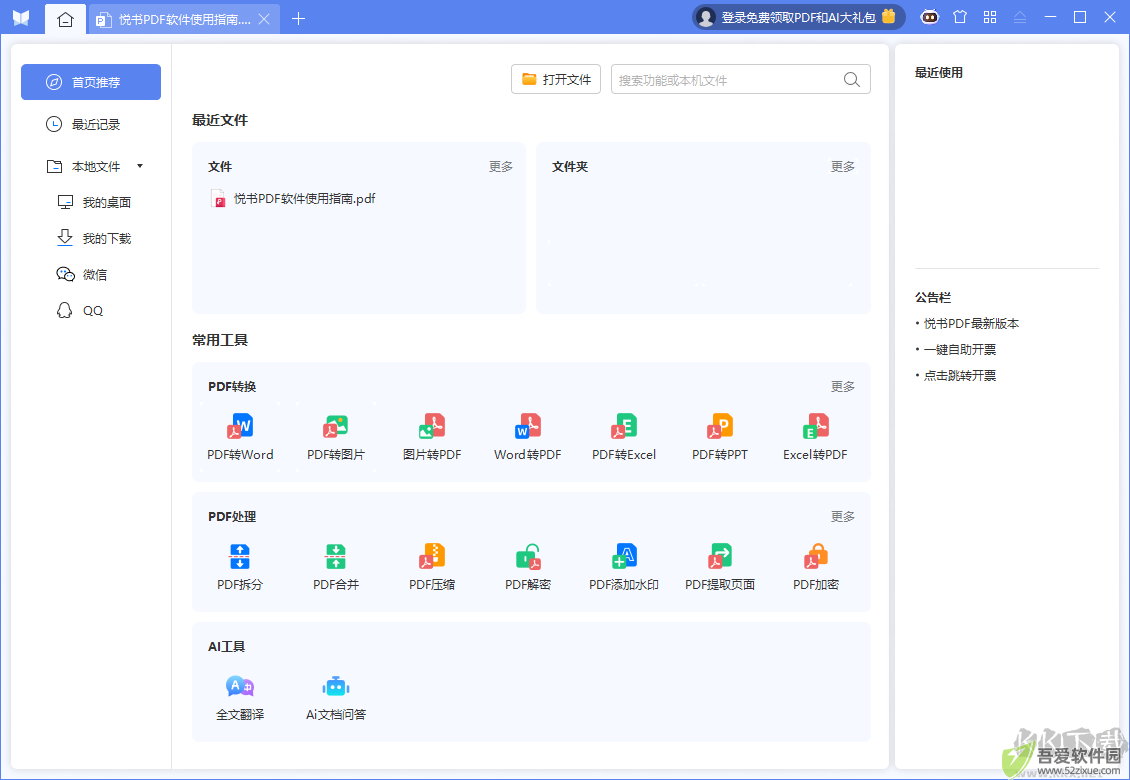Open 我的下载 folder entry
Screen dimensions: 1130x780
click(94, 239)
